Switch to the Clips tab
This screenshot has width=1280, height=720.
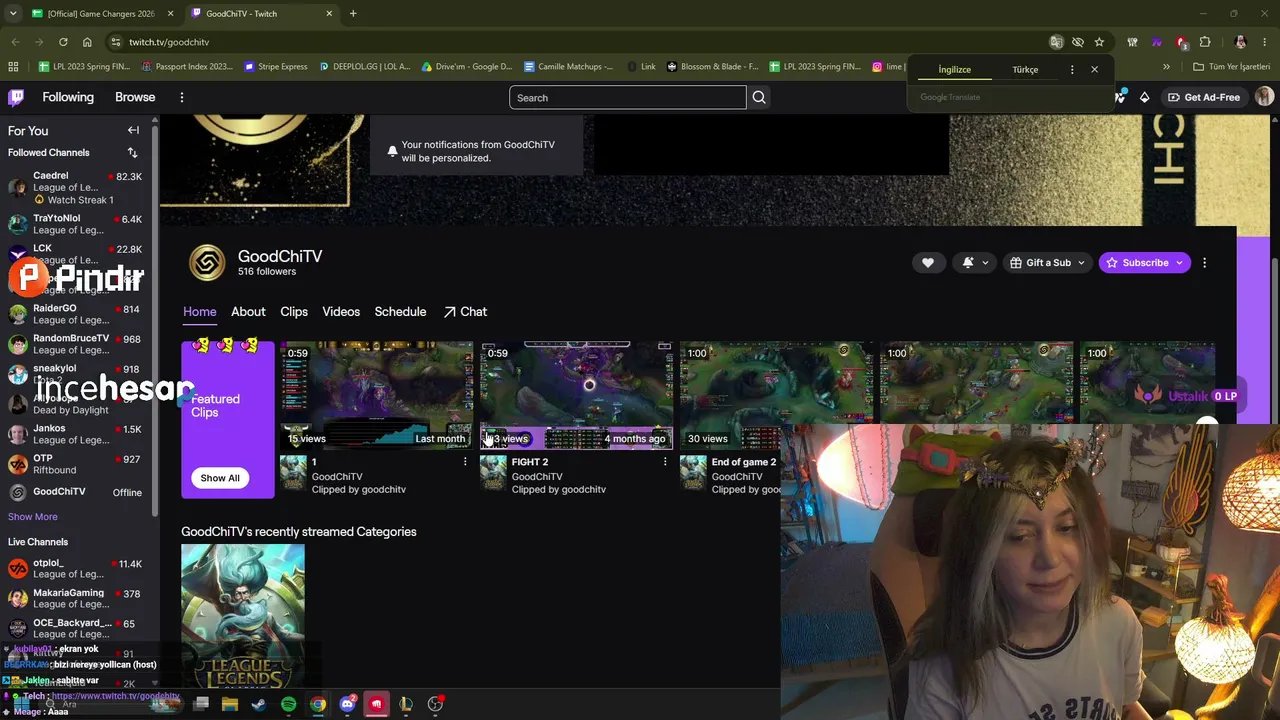click(294, 311)
